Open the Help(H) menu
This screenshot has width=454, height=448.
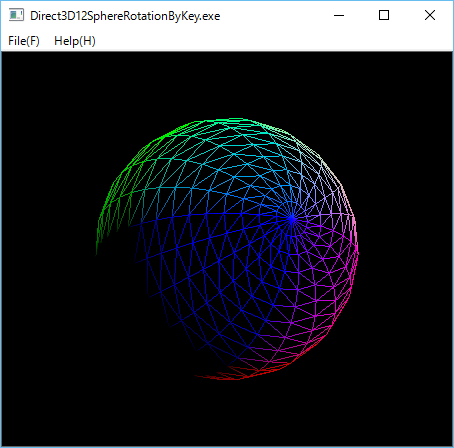(x=75, y=41)
